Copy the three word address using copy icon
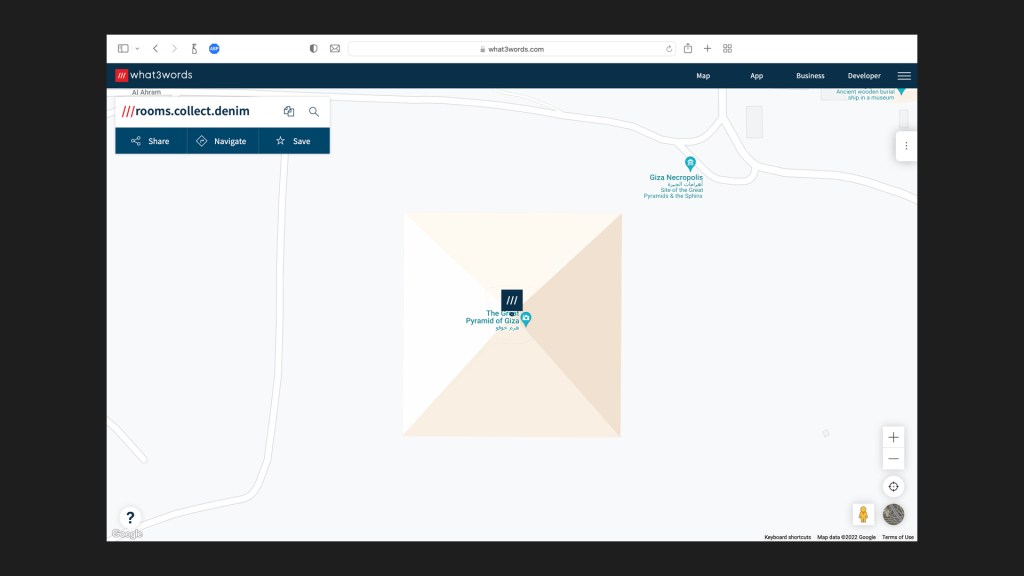 pyautogui.click(x=288, y=111)
